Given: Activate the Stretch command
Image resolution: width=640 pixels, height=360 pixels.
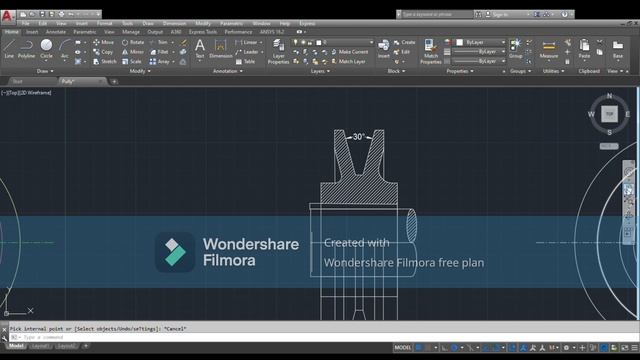Looking at the screenshot, I should pos(104,62).
